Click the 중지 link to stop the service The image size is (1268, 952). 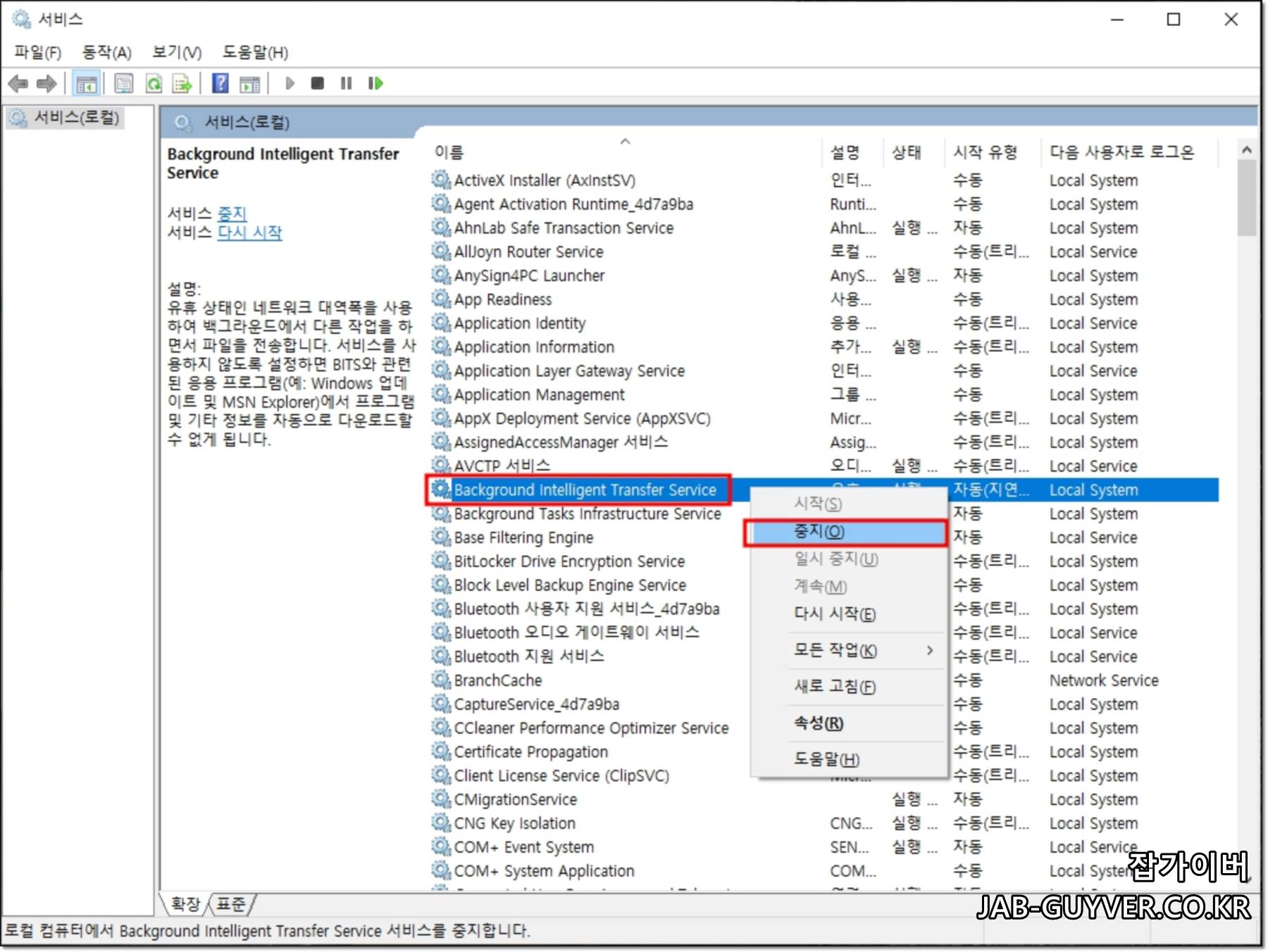pos(232,213)
